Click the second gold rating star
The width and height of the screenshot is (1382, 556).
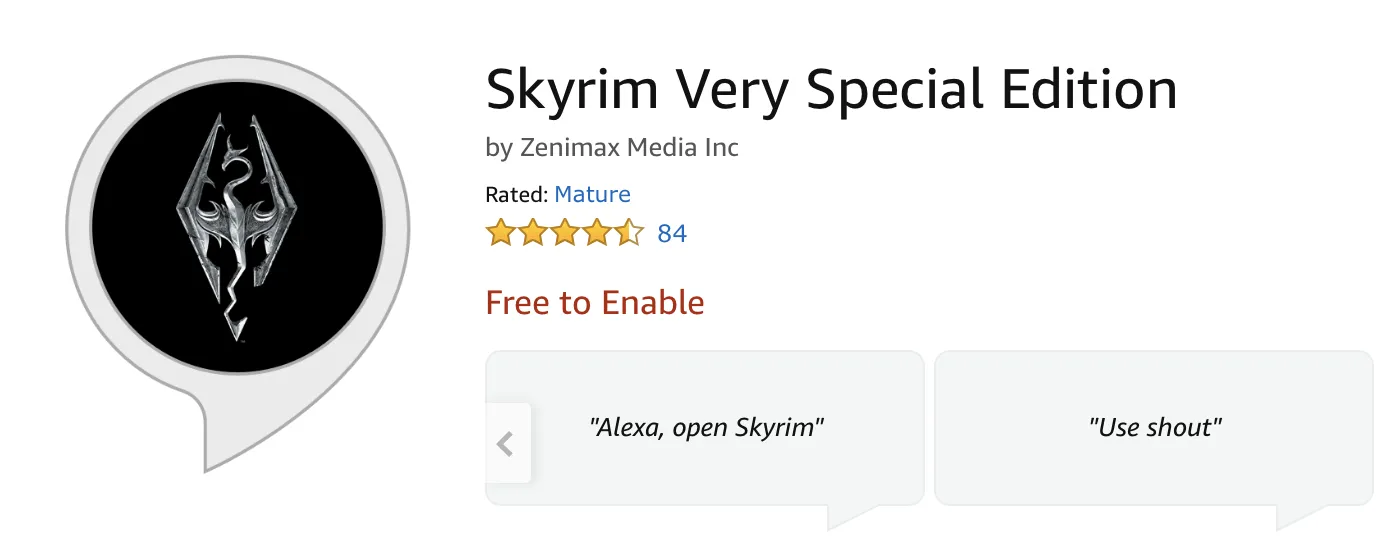532,234
